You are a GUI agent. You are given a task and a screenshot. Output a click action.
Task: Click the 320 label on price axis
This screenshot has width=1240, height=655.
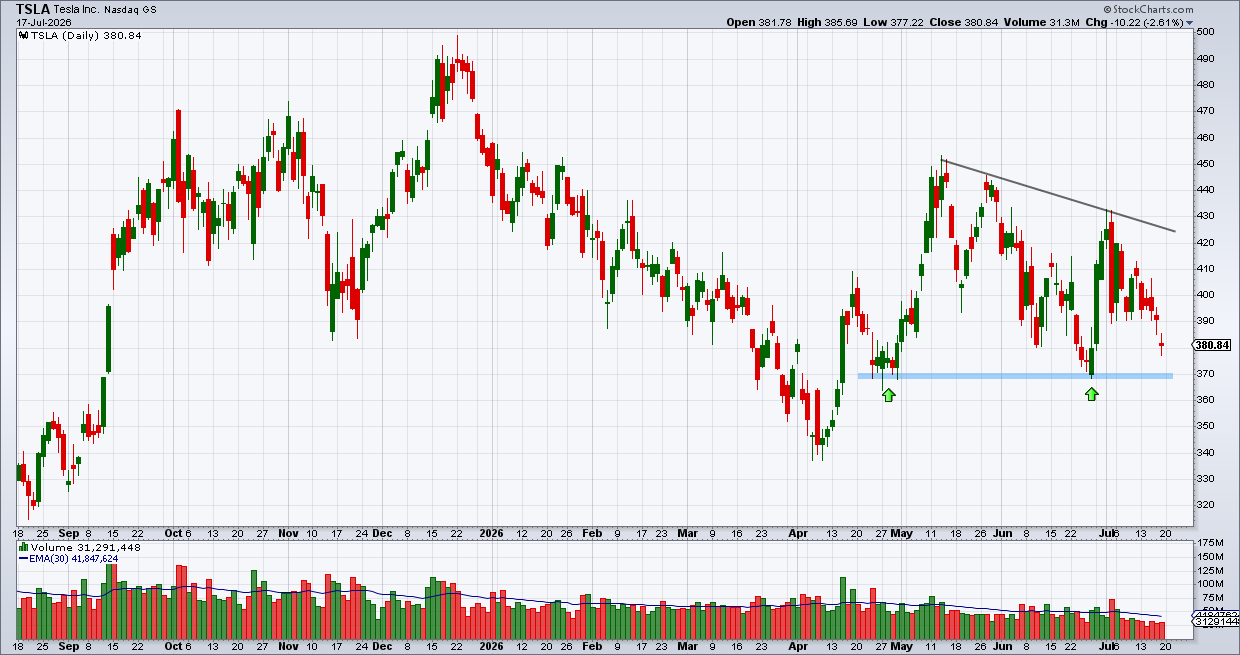tap(1205, 505)
